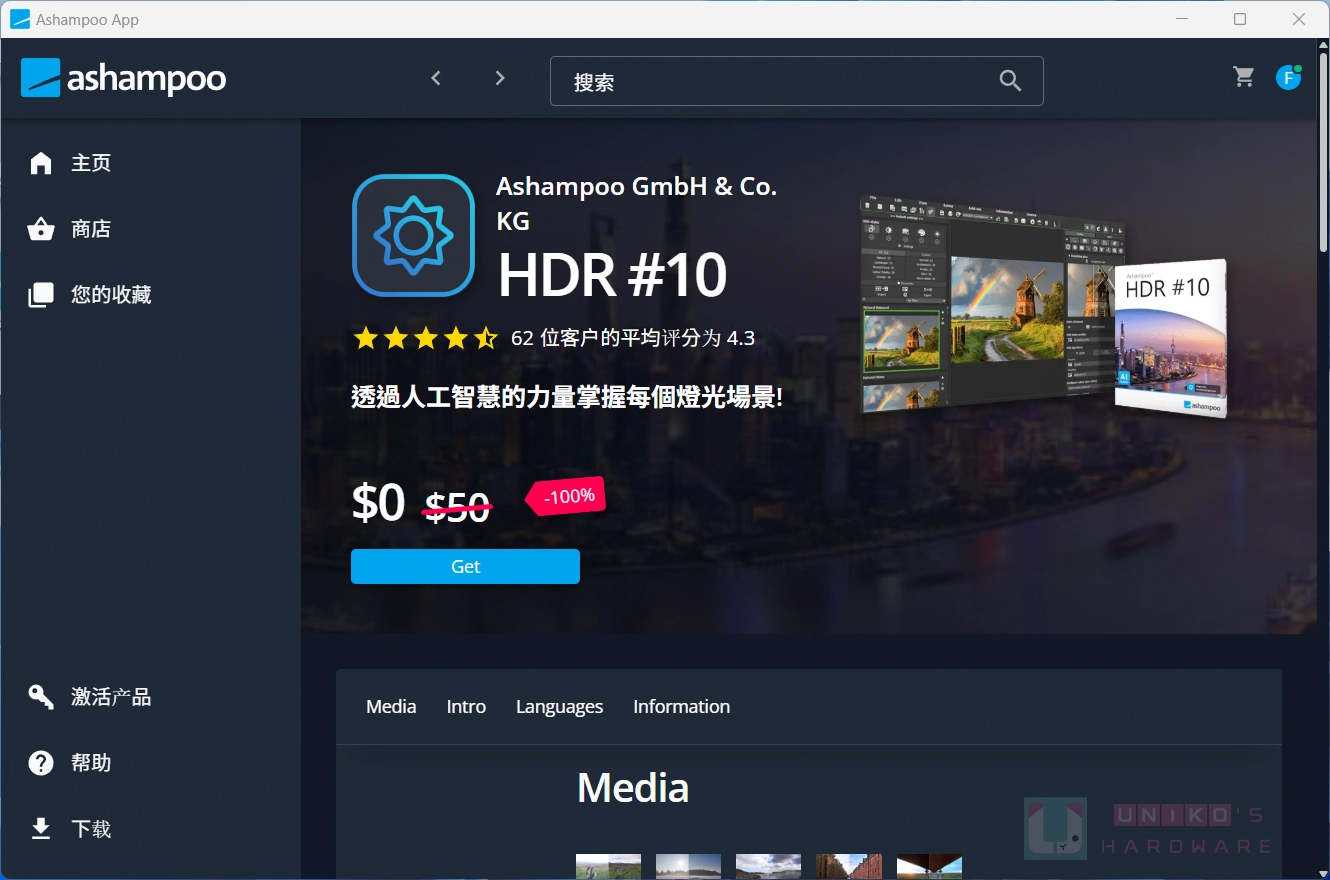
Task: Click the HDR #10 gear app icon
Action: [413, 236]
